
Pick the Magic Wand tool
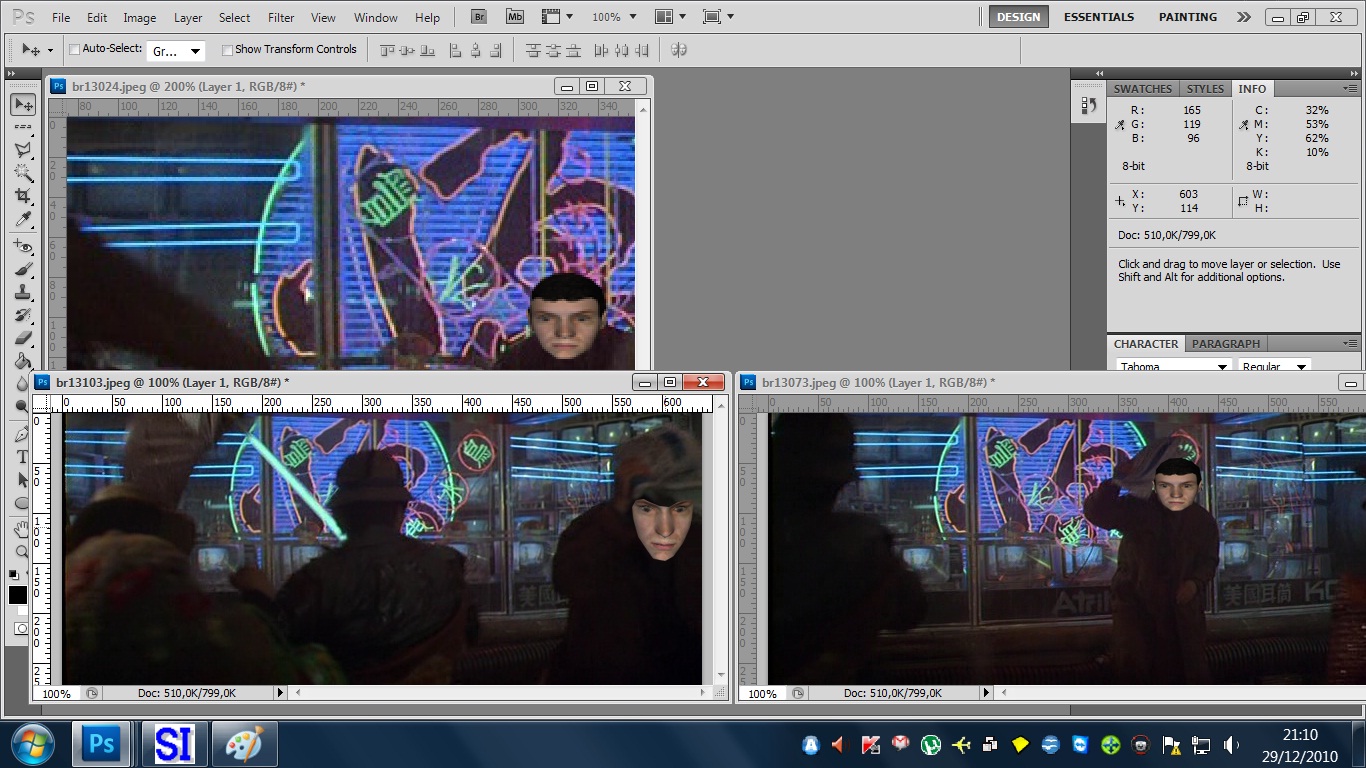22,173
